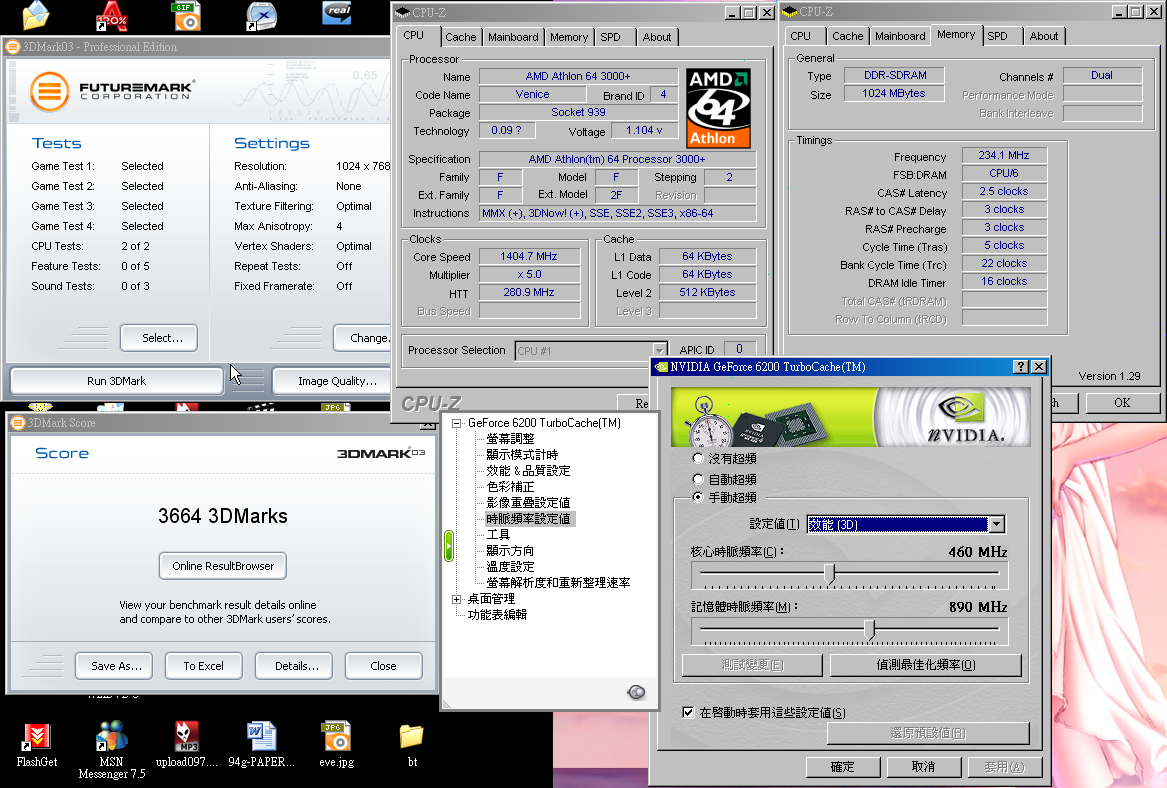Click Online ResultBrowser button

pyautogui.click(x=223, y=566)
